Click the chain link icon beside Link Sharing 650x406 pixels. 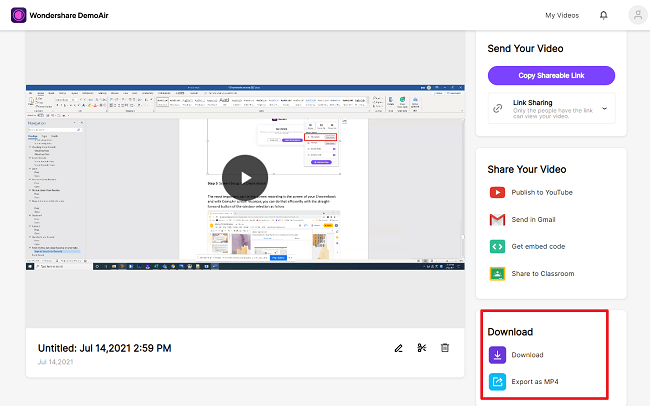(497, 109)
